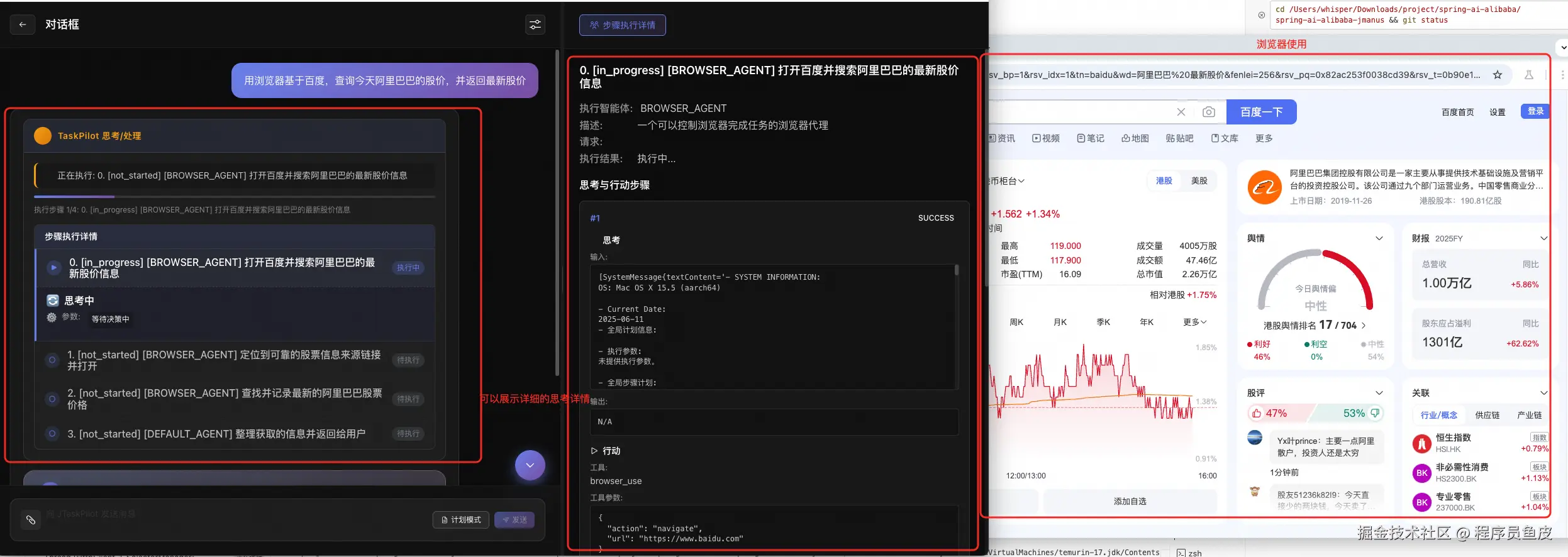Image resolution: width=1568 pixels, height=557 pixels.
Task: Click the 待执行 badge on step 3
Action: [x=408, y=434]
